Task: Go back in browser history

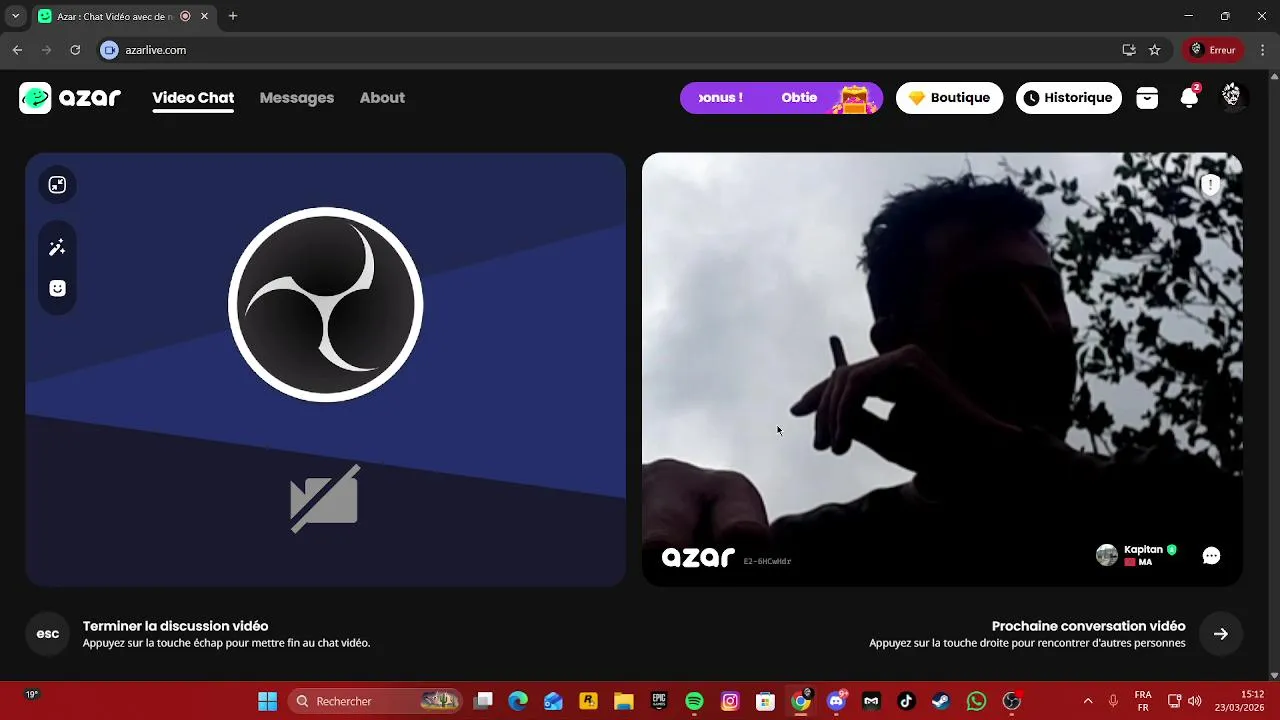Action: [17, 50]
